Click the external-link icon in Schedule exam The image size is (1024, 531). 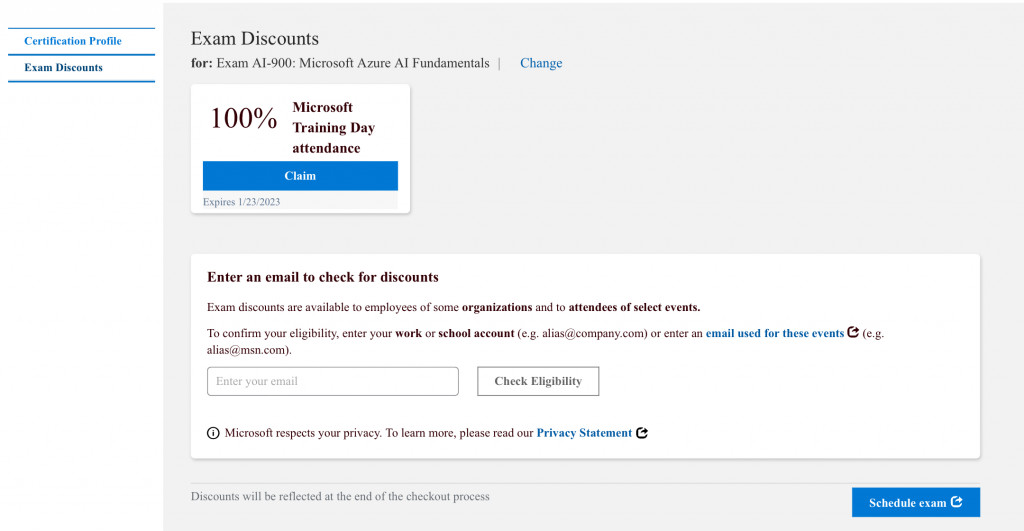[x=957, y=502]
